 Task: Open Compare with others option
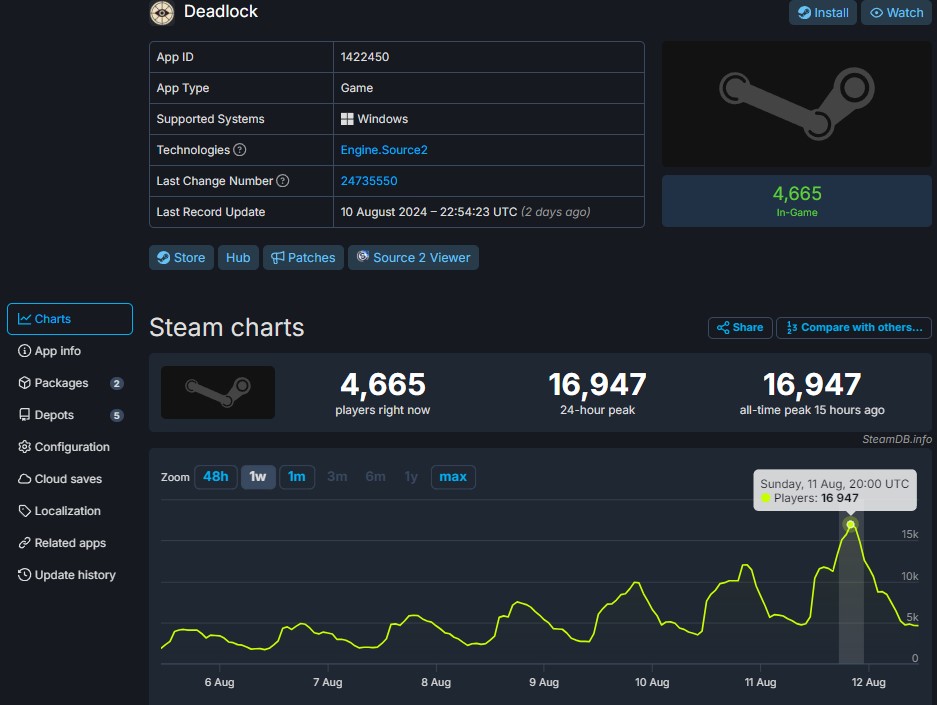853,327
